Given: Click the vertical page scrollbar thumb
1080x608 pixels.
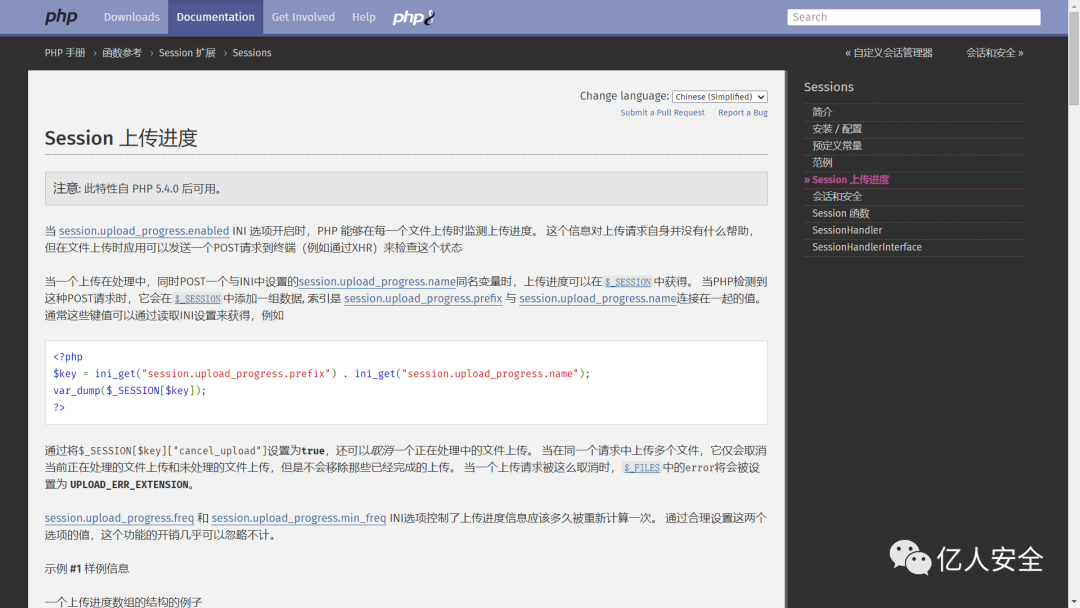Looking at the screenshot, I should click(x=1074, y=58).
